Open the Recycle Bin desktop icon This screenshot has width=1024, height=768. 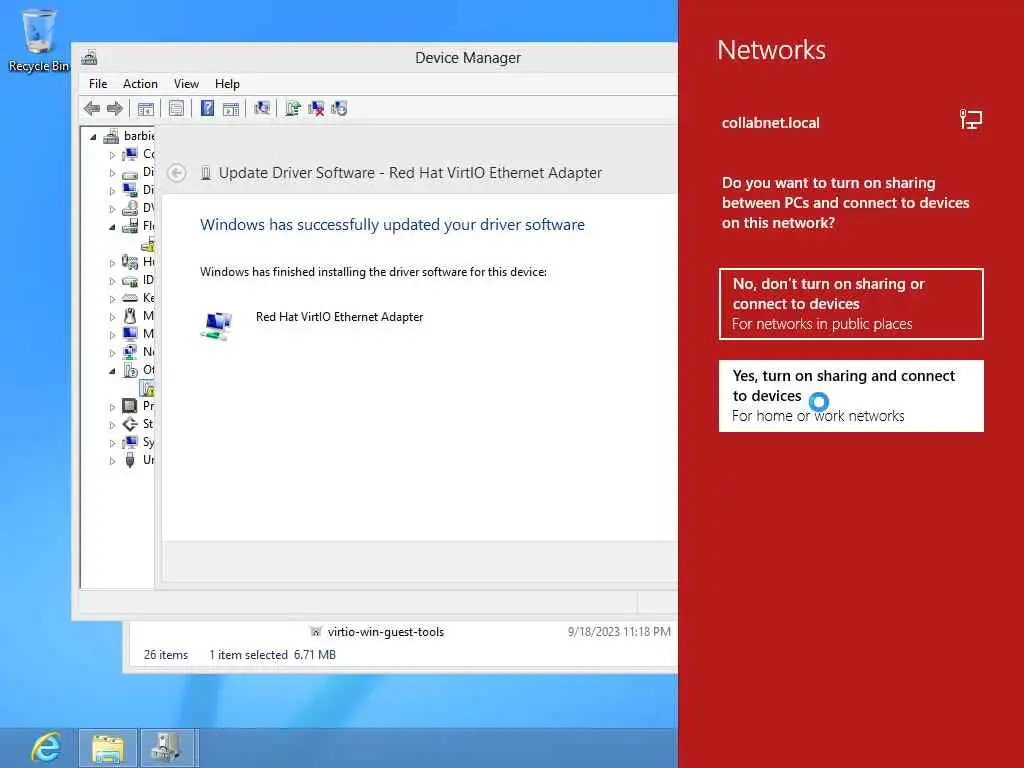(x=39, y=40)
